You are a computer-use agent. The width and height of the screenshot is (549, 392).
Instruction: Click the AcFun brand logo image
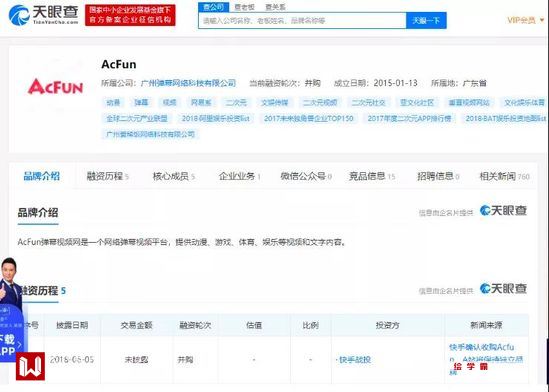55,86
